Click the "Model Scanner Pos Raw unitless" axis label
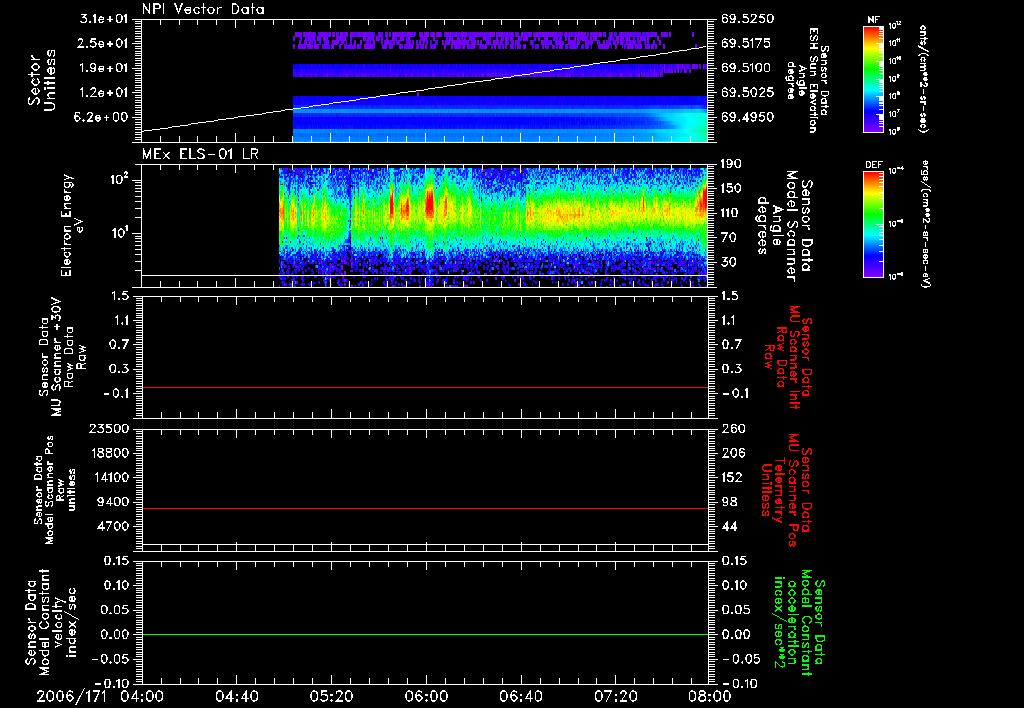Screen dimensions: 1024x708 click(x=56, y=490)
